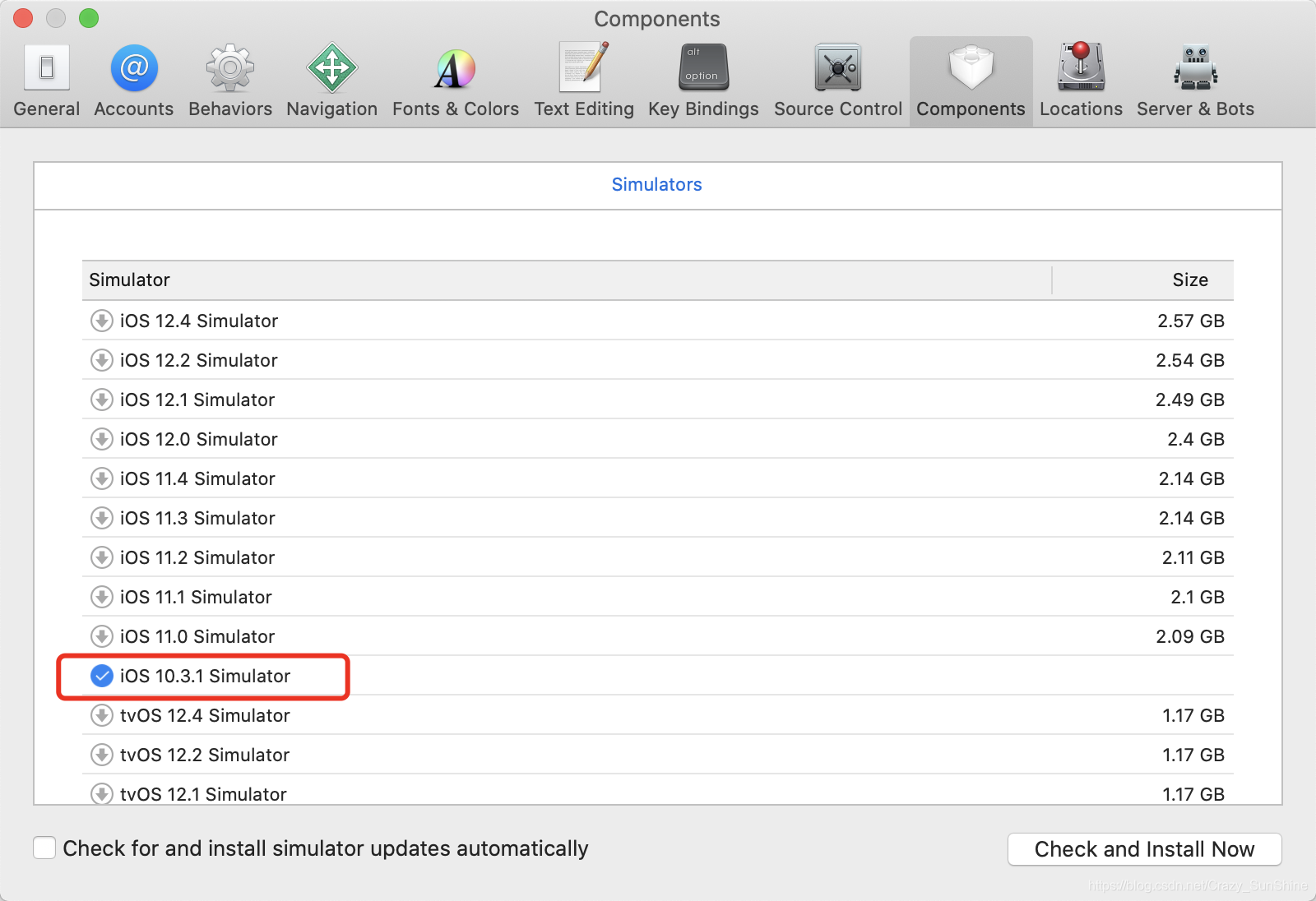Open the Behaviors gear pane
This screenshot has height=901, width=1316.
(x=230, y=81)
